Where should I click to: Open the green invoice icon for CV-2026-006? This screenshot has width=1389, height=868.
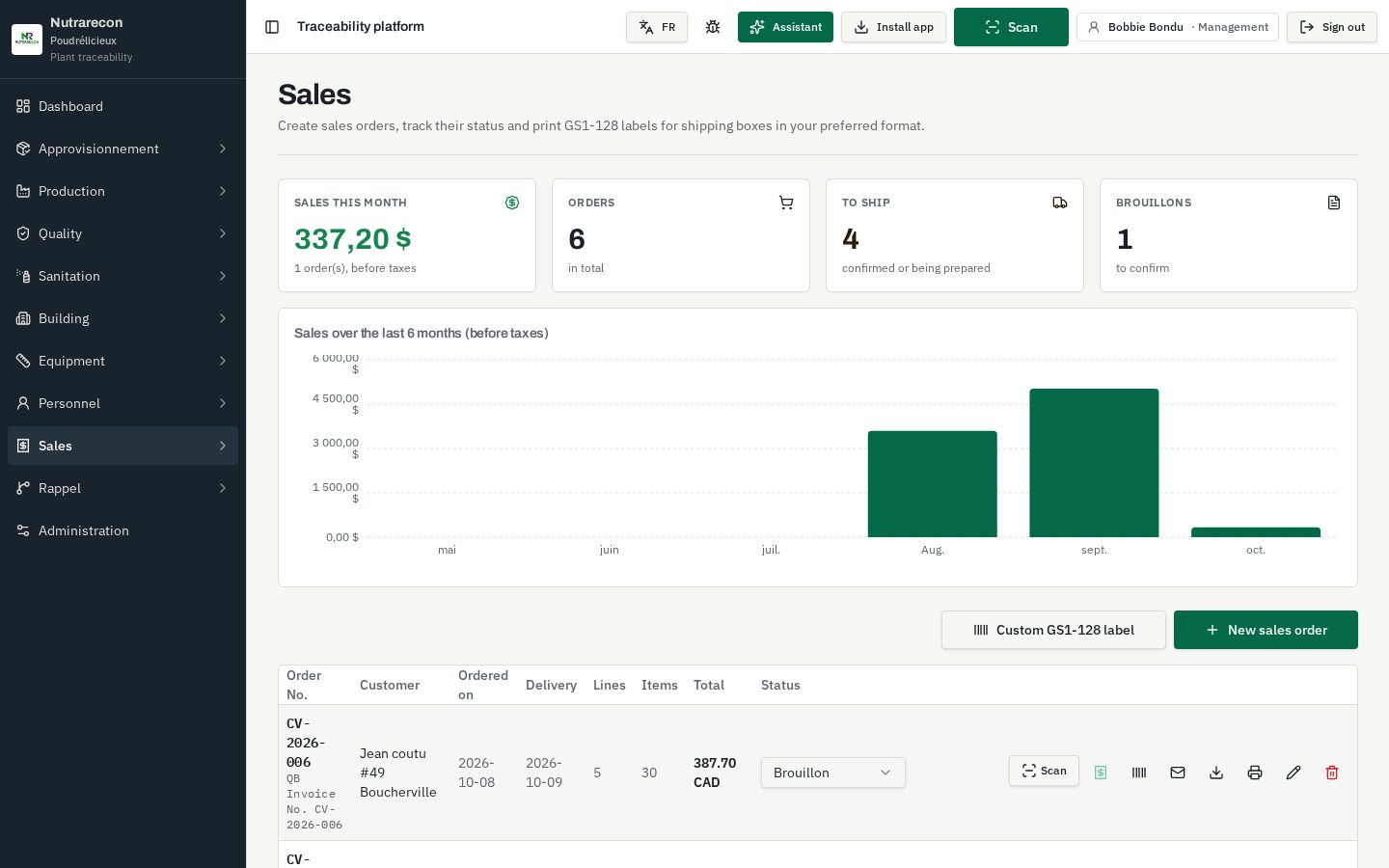pos(1101,773)
